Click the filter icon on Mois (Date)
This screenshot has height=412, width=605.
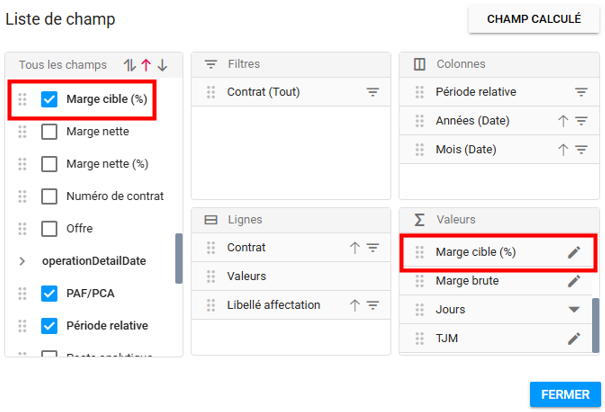[x=581, y=150]
